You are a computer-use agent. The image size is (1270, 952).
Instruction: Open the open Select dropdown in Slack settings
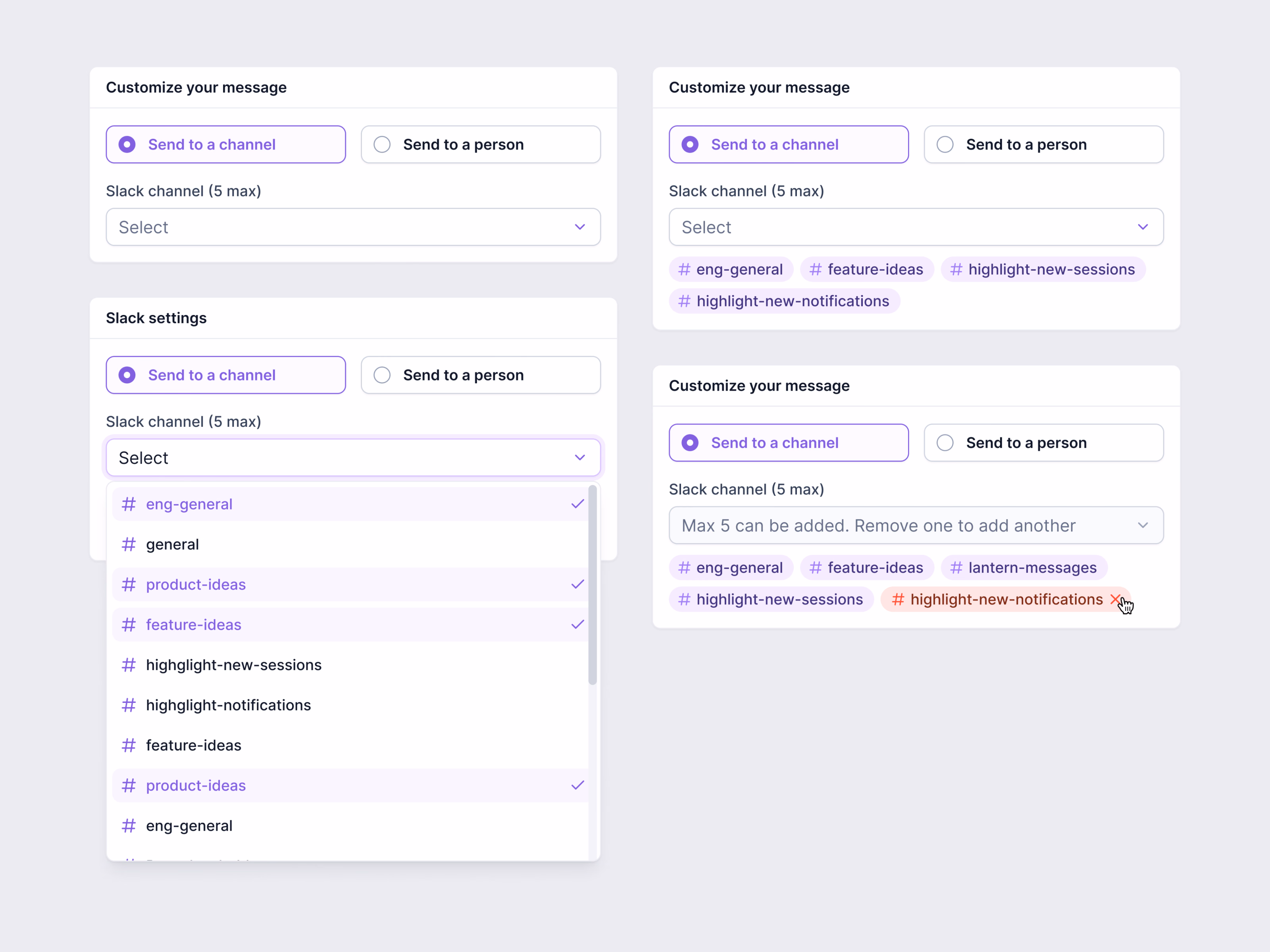coord(353,458)
